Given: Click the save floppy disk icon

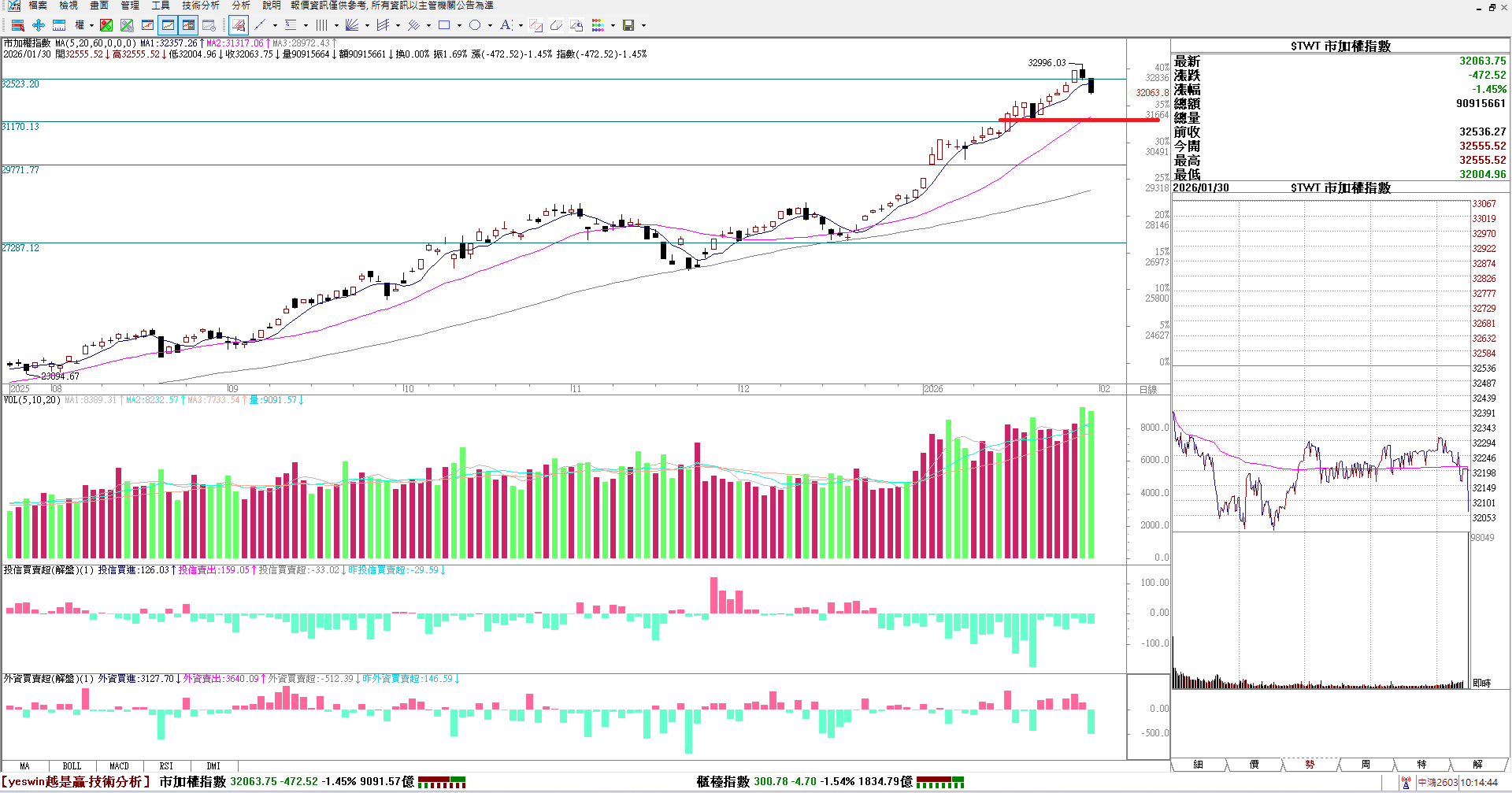Looking at the screenshot, I should pyautogui.click(x=628, y=25).
